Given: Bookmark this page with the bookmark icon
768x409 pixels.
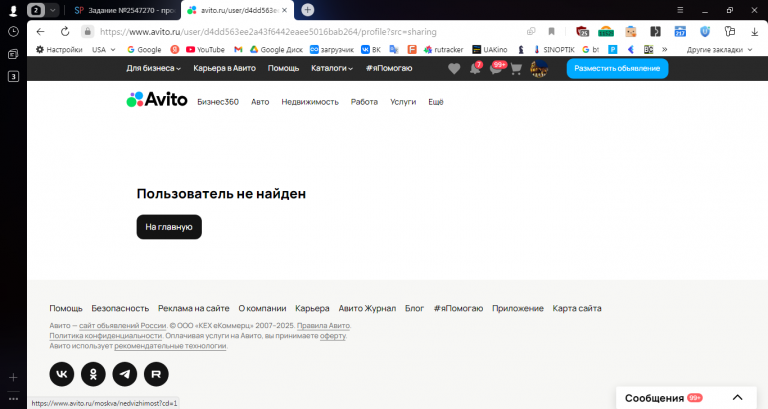Looking at the screenshot, I should pyautogui.click(x=552, y=32).
